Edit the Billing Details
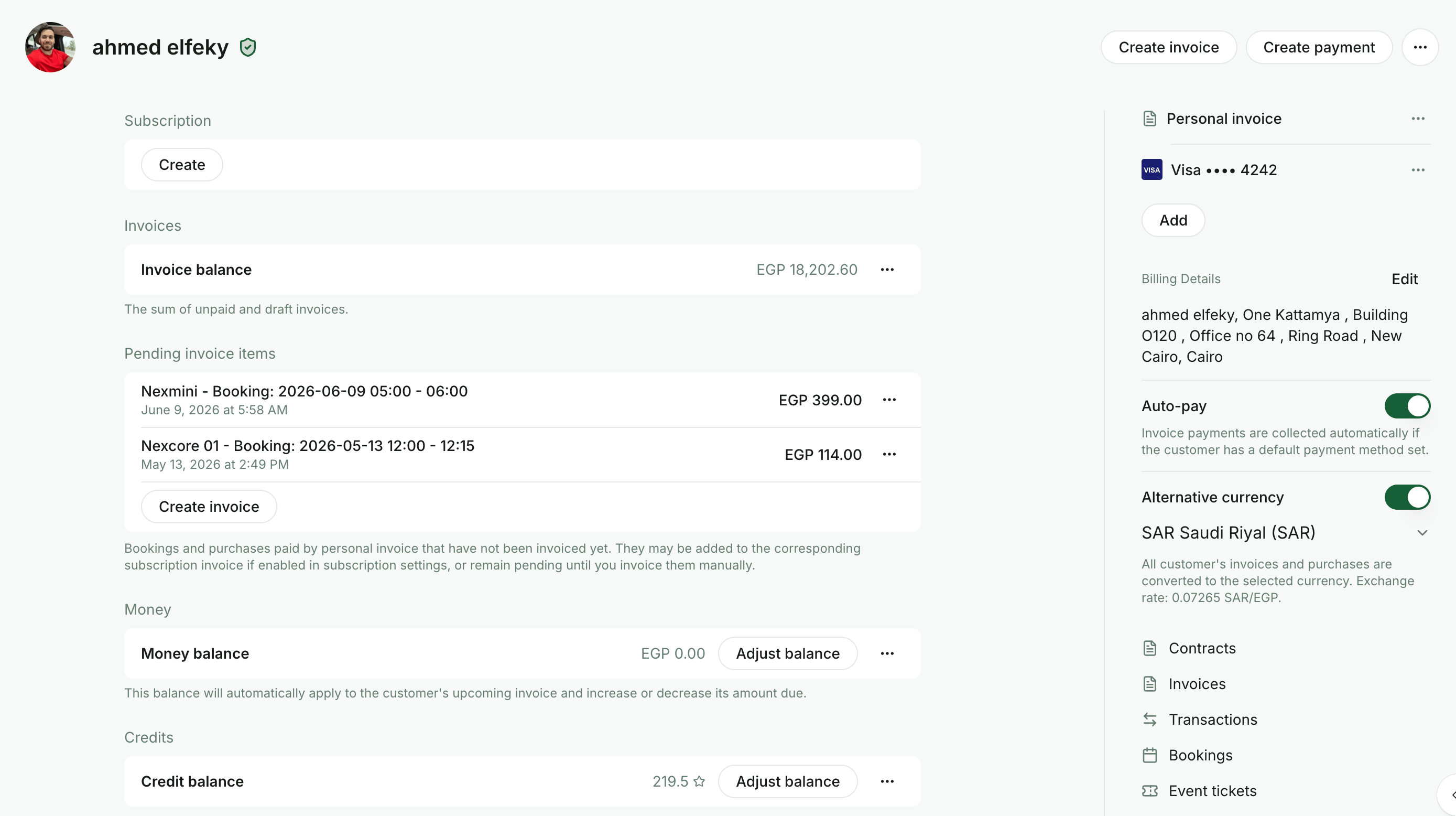The image size is (1456, 816). click(1404, 280)
